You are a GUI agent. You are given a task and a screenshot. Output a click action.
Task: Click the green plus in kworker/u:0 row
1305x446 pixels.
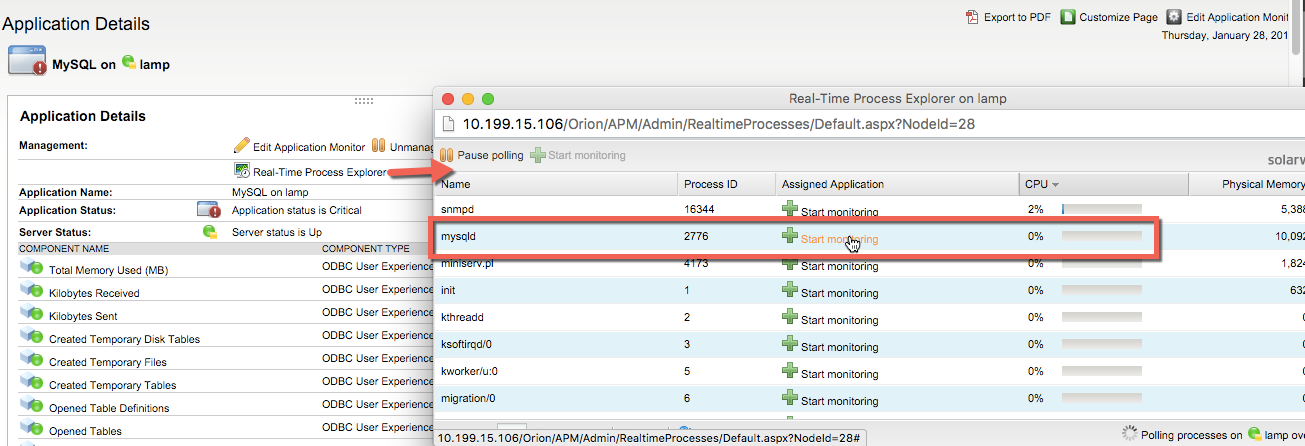(x=789, y=371)
